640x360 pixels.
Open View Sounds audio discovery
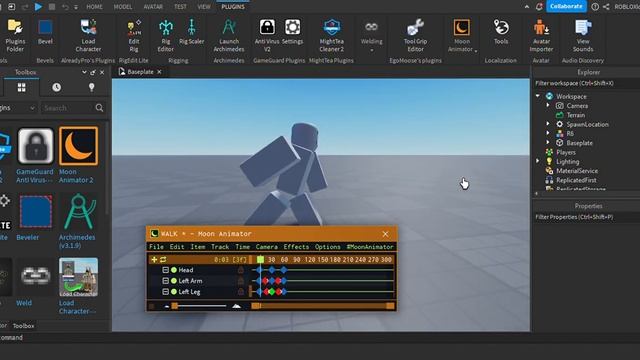(x=583, y=35)
